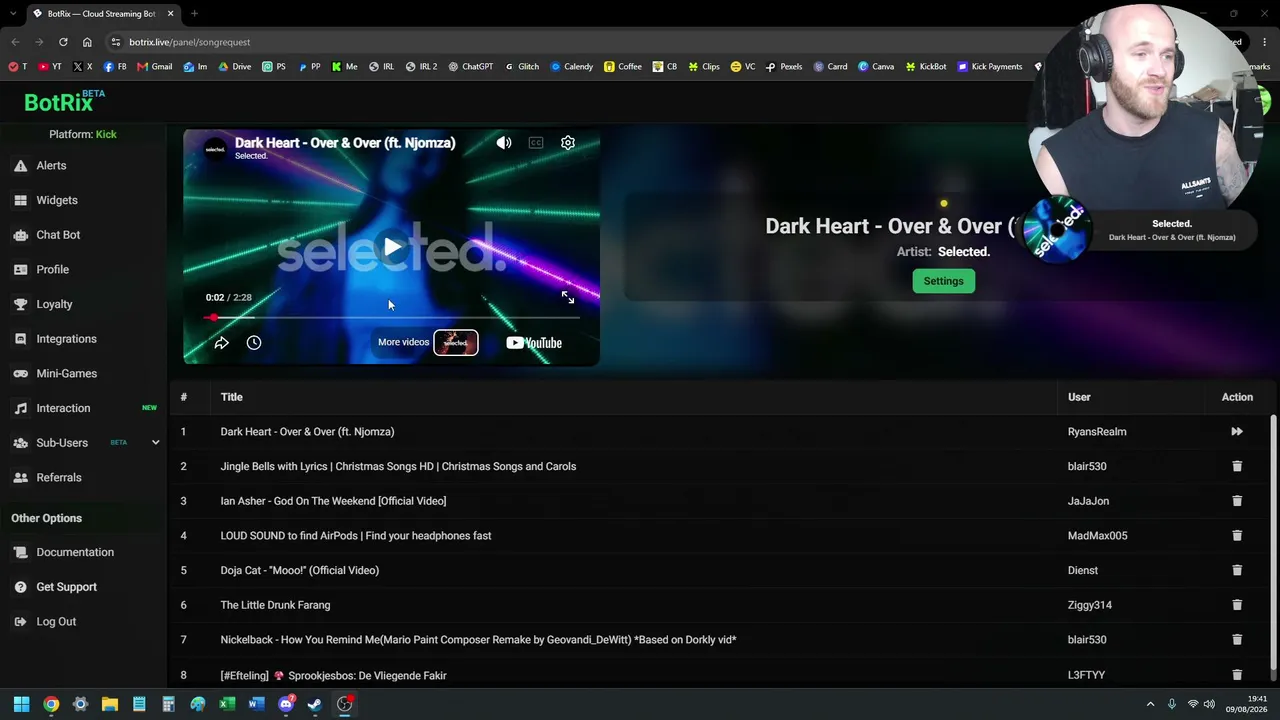Open the Selected. channel avatar in player
The width and height of the screenshot is (1280, 720).
pos(215,149)
